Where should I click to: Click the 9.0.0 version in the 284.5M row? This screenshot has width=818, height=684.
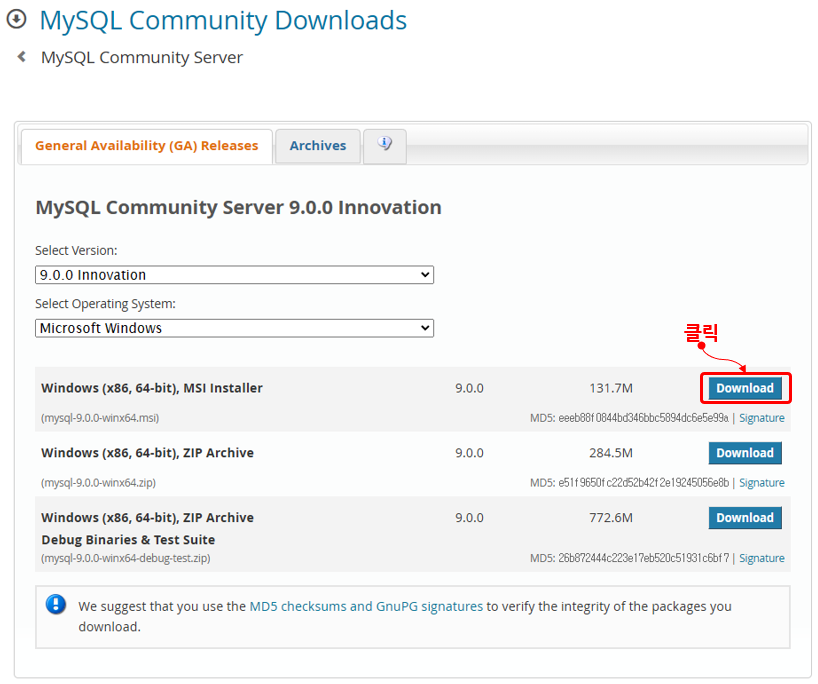tap(470, 453)
